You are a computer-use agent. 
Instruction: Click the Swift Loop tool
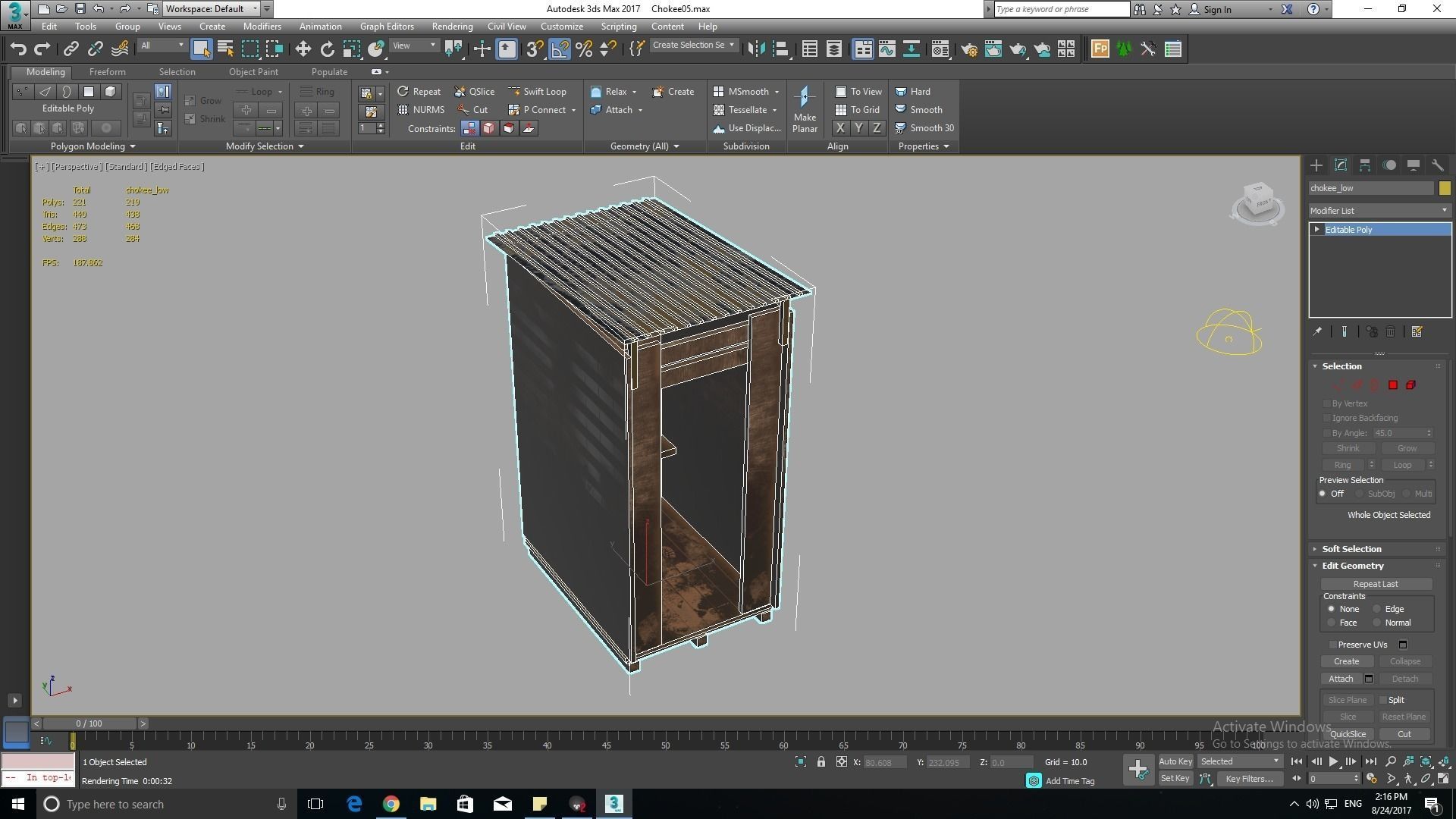[537, 92]
